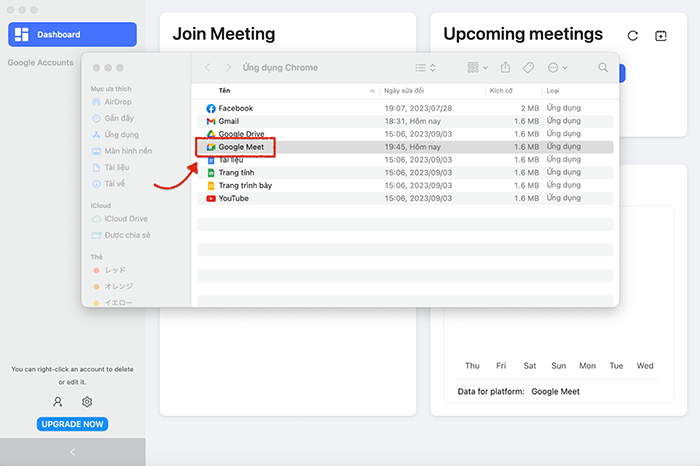Screen dimensions: 700x466
Task: Click Facebook's size 2 MB
Action: click(x=529, y=108)
